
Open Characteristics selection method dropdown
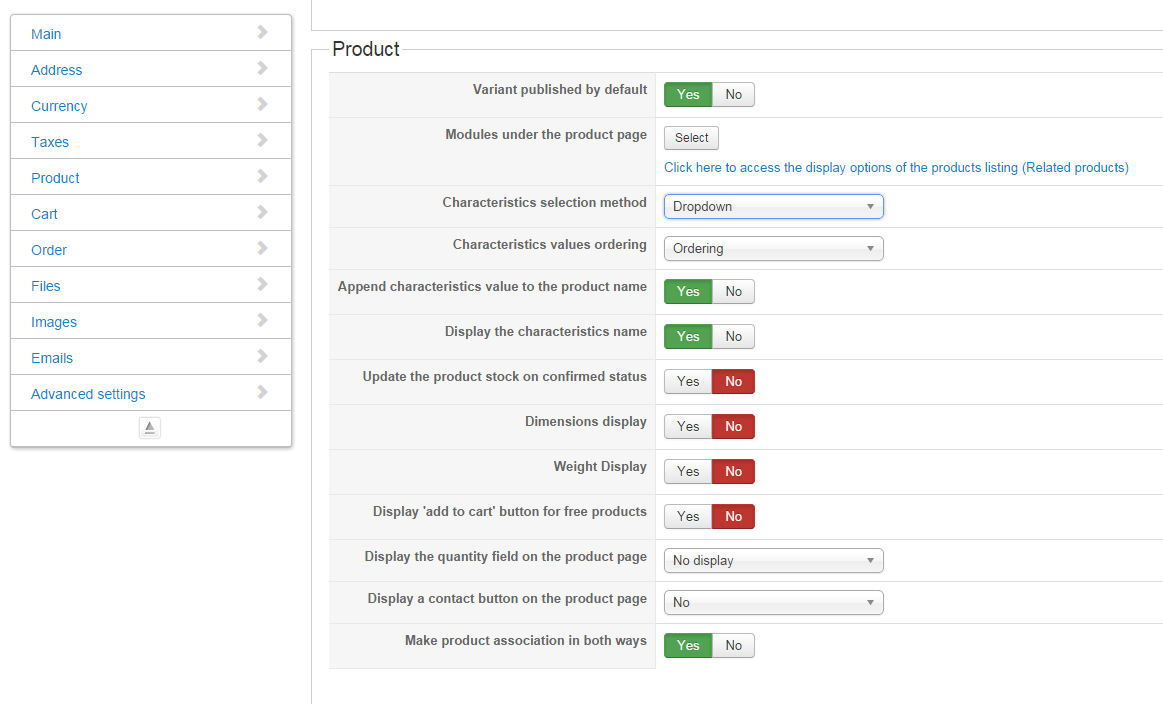pyautogui.click(x=773, y=207)
